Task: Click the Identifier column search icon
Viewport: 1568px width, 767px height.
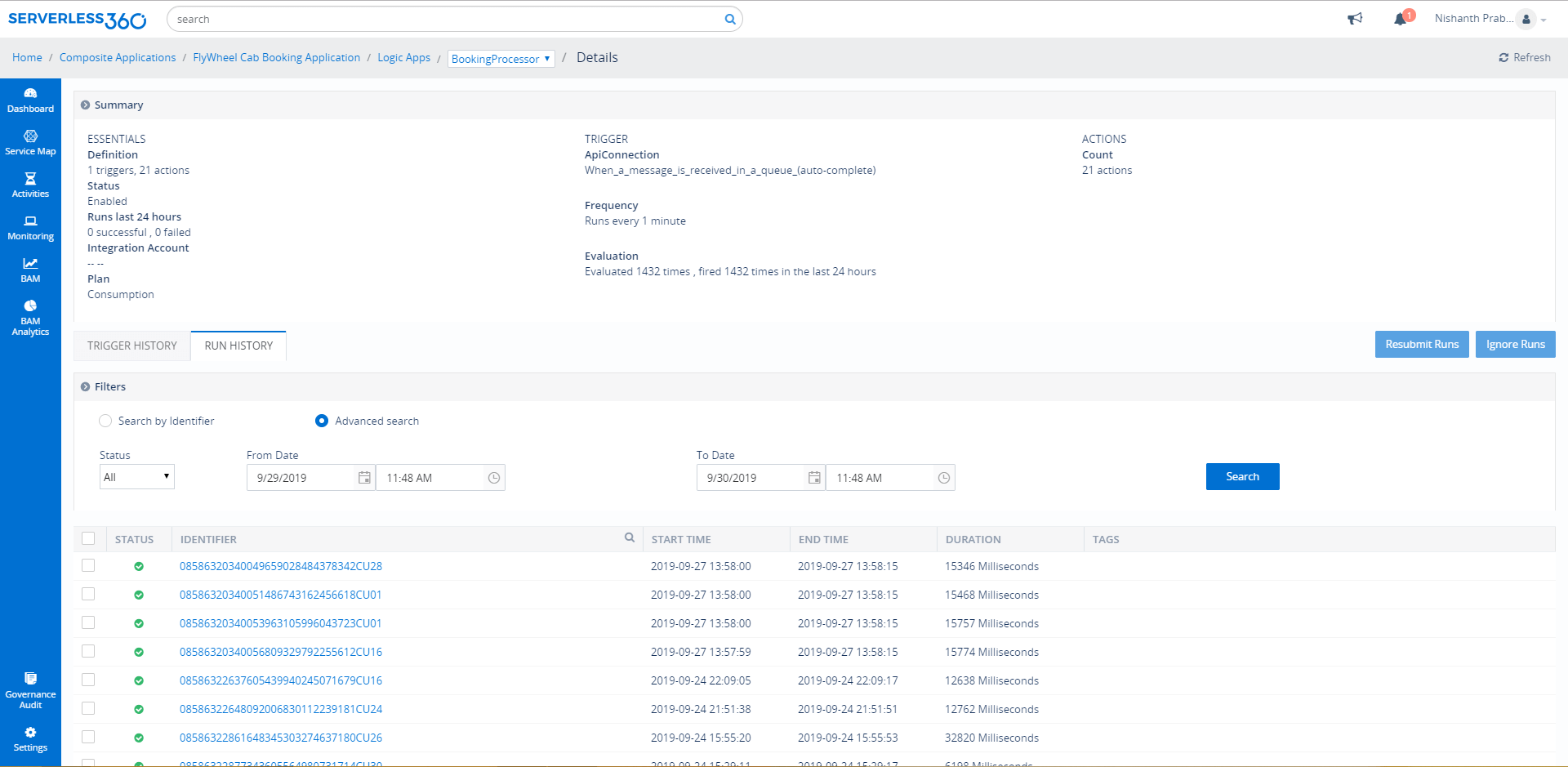Action: click(630, 537)
